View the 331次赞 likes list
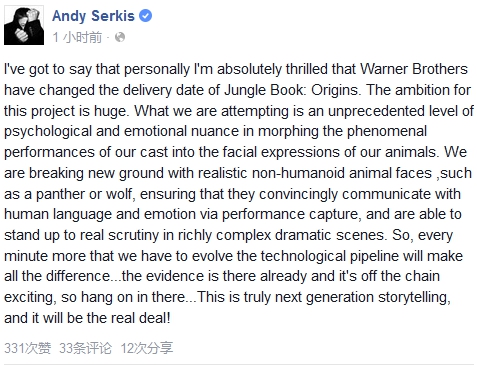The image size is (477, 365). pos(28,348)
